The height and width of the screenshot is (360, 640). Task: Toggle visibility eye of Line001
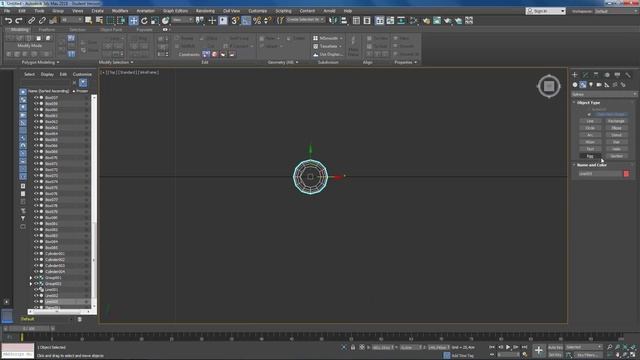36,289
